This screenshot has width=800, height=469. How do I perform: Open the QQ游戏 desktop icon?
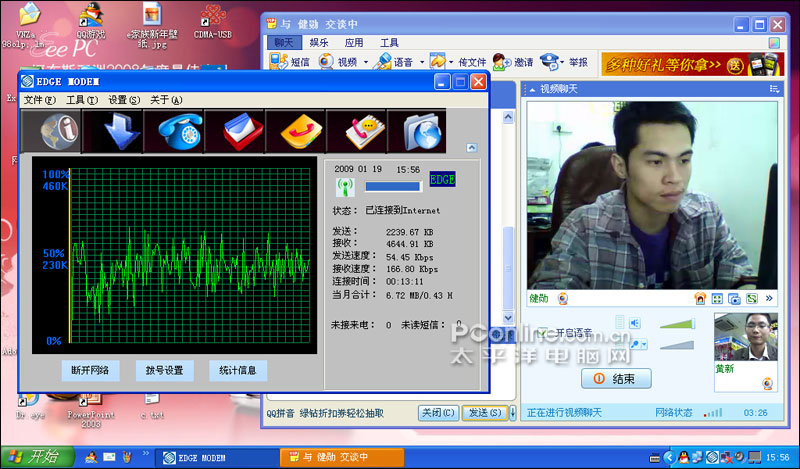(91, 21)
